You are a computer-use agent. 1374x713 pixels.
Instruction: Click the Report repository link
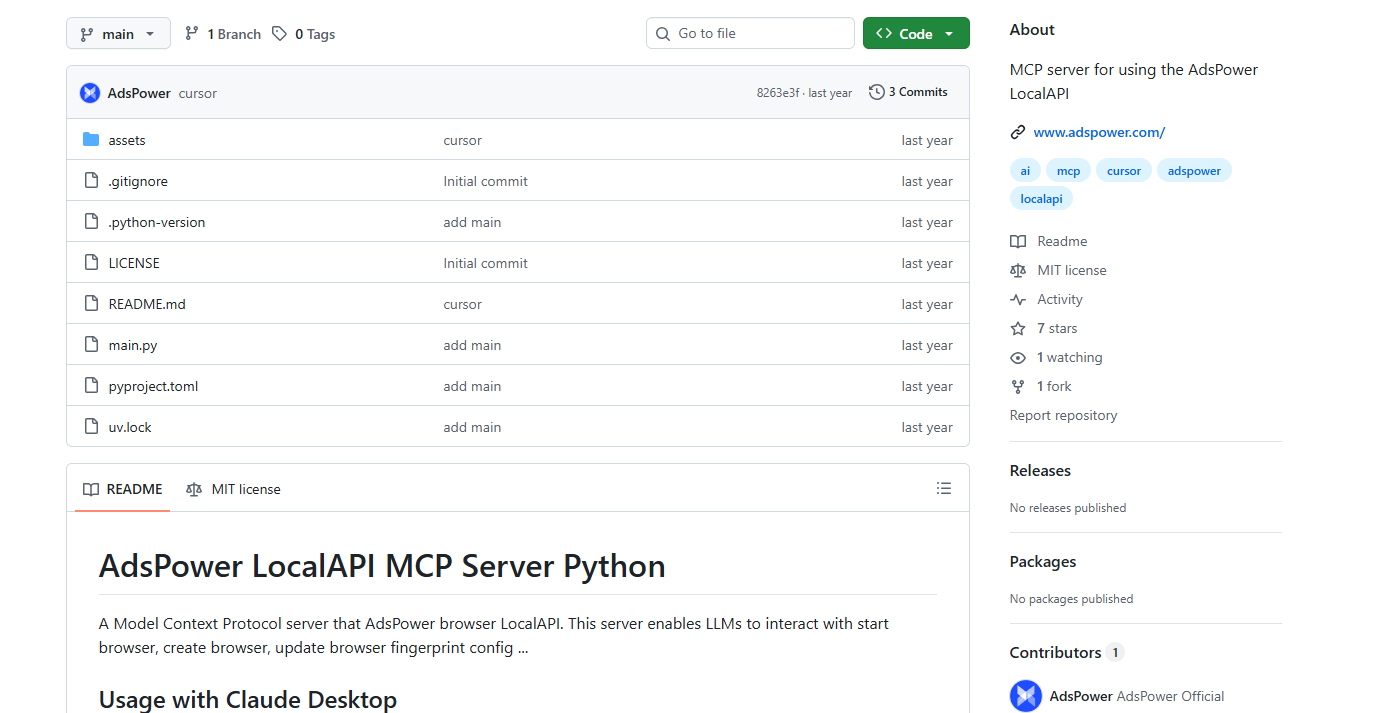(1063, 415)
